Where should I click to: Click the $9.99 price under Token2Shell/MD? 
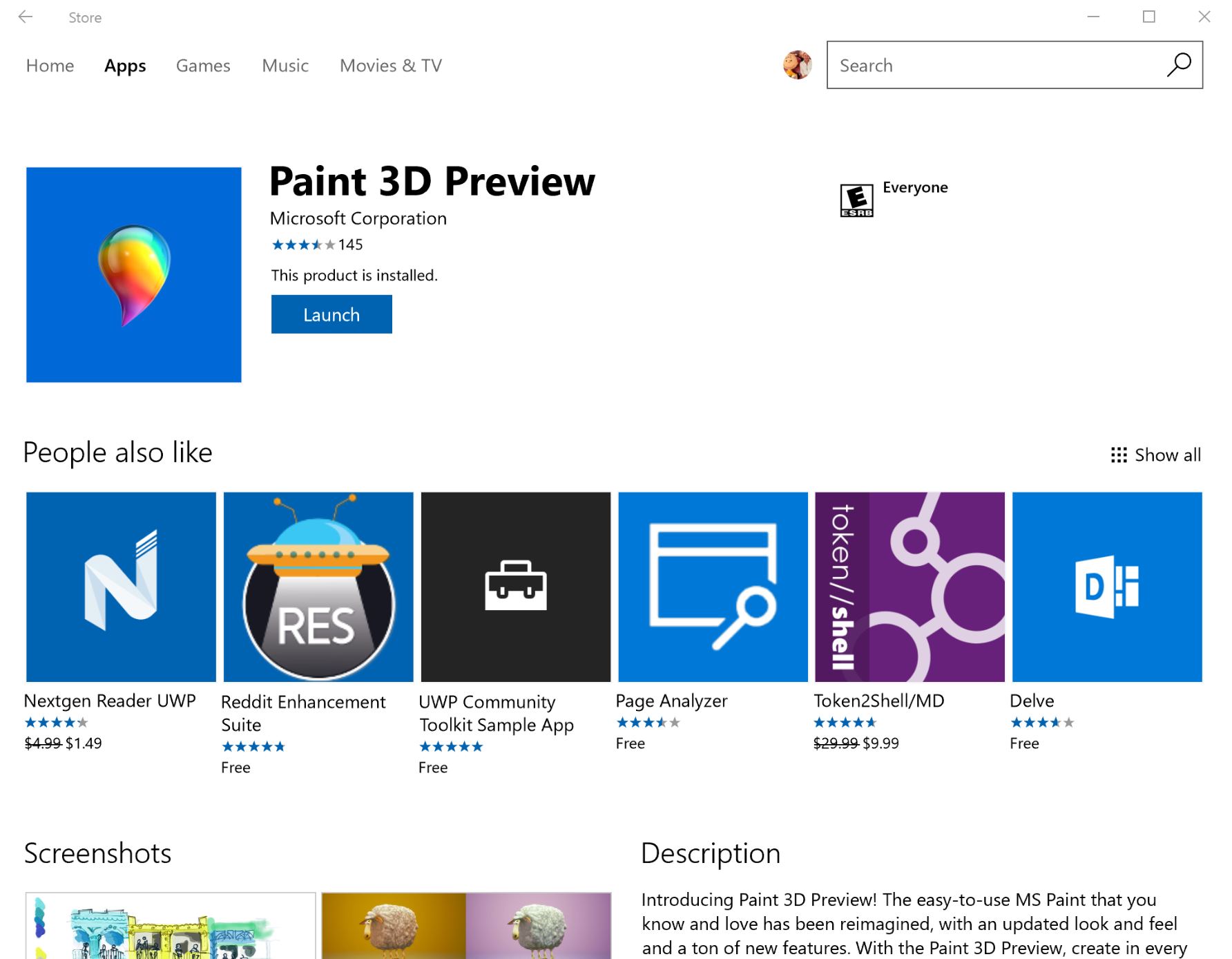pyautogui.click(x=880, y=743)
